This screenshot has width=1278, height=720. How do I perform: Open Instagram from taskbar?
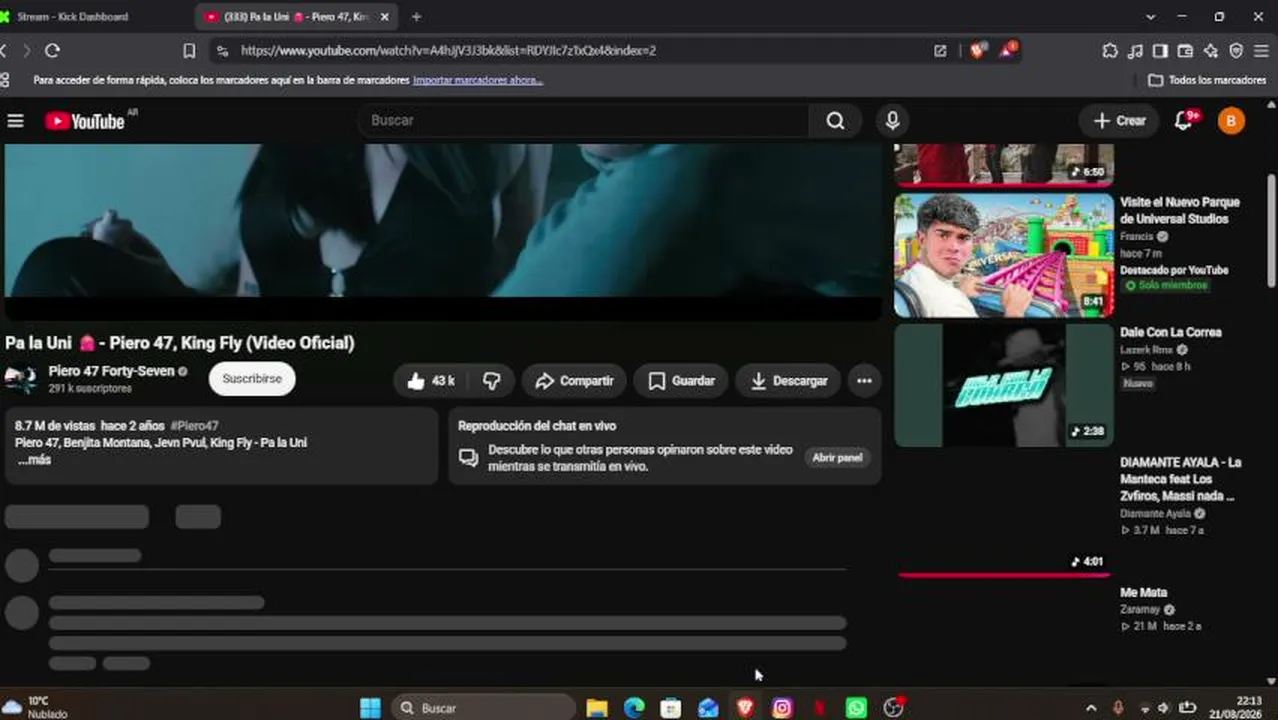point(782,708)
